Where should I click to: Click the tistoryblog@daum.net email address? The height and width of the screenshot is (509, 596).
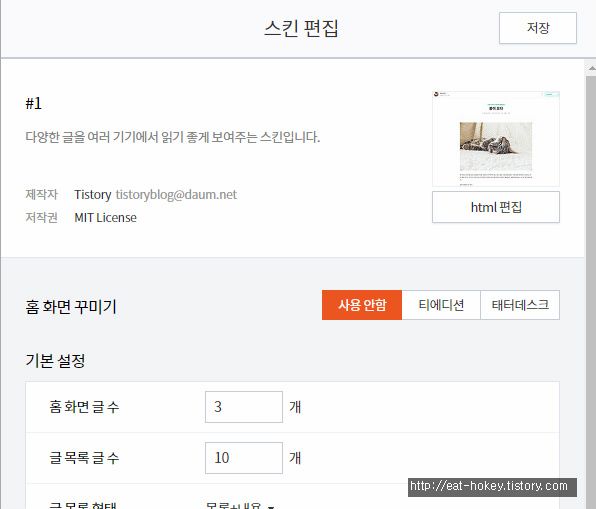[x=176, y=195]
